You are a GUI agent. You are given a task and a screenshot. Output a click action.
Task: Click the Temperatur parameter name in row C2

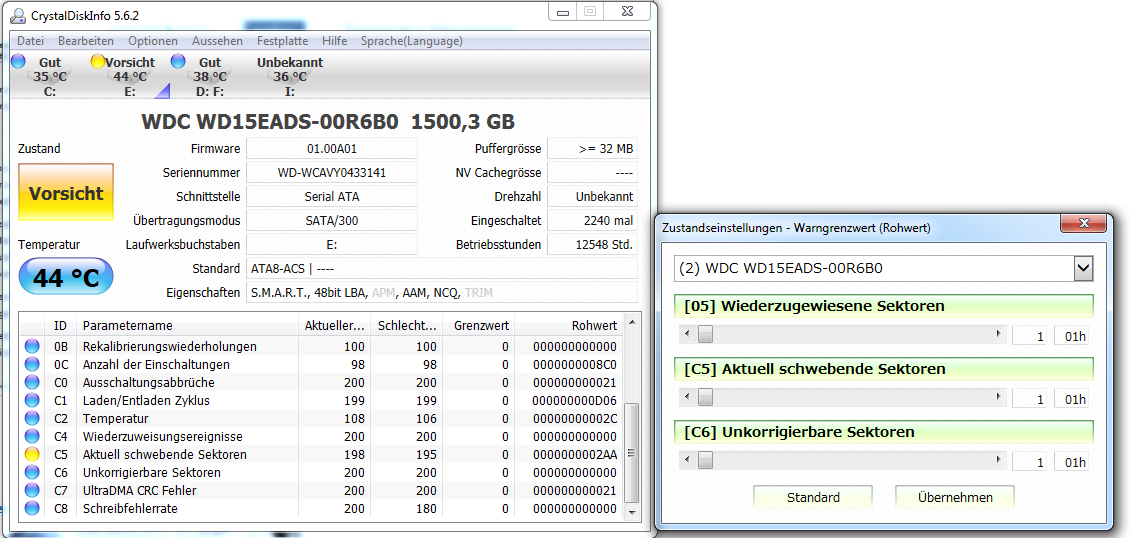[x=115, y=418]
